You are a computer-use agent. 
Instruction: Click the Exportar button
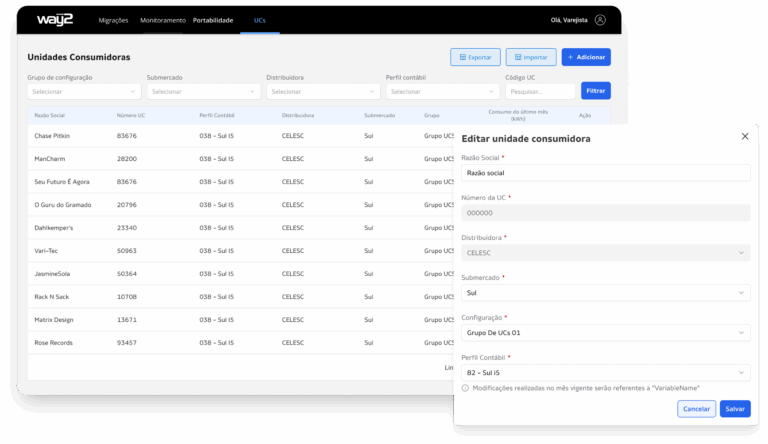475,57
